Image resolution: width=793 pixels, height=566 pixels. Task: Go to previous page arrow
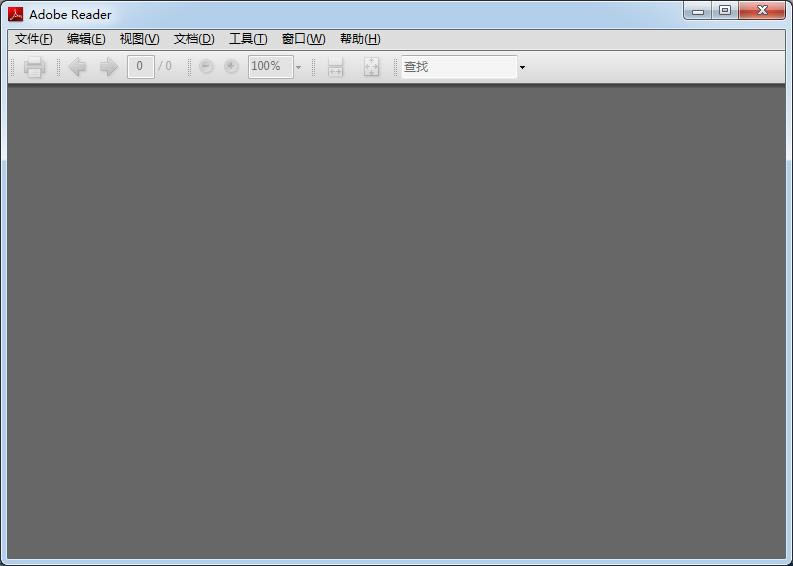pos(78,67)
